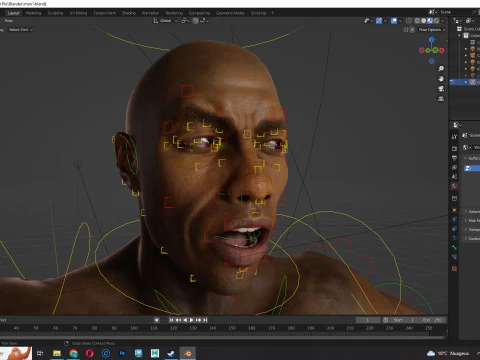Add a new workspace with the plus tab
The image size is (480, 360).
click(x=272, y=13)
